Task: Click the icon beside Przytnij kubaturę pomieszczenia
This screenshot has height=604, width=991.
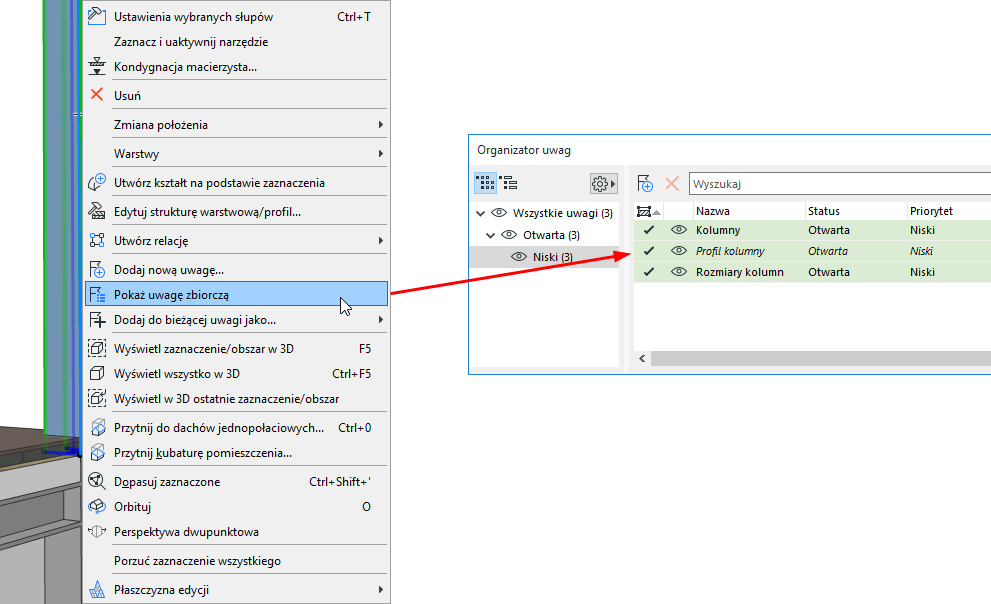Action: tap(97, 452)
